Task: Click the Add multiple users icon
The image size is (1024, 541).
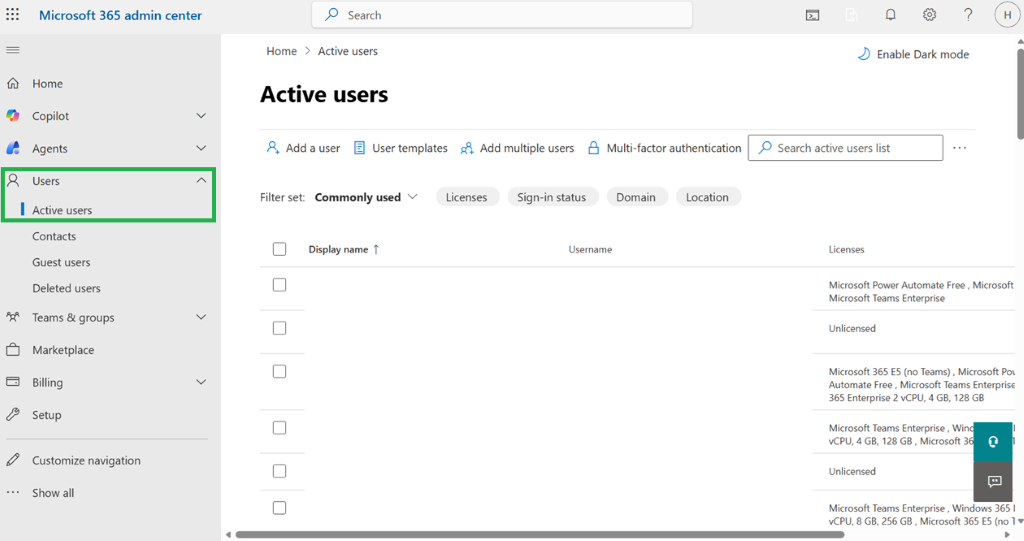Action: [x=466, y=148]
